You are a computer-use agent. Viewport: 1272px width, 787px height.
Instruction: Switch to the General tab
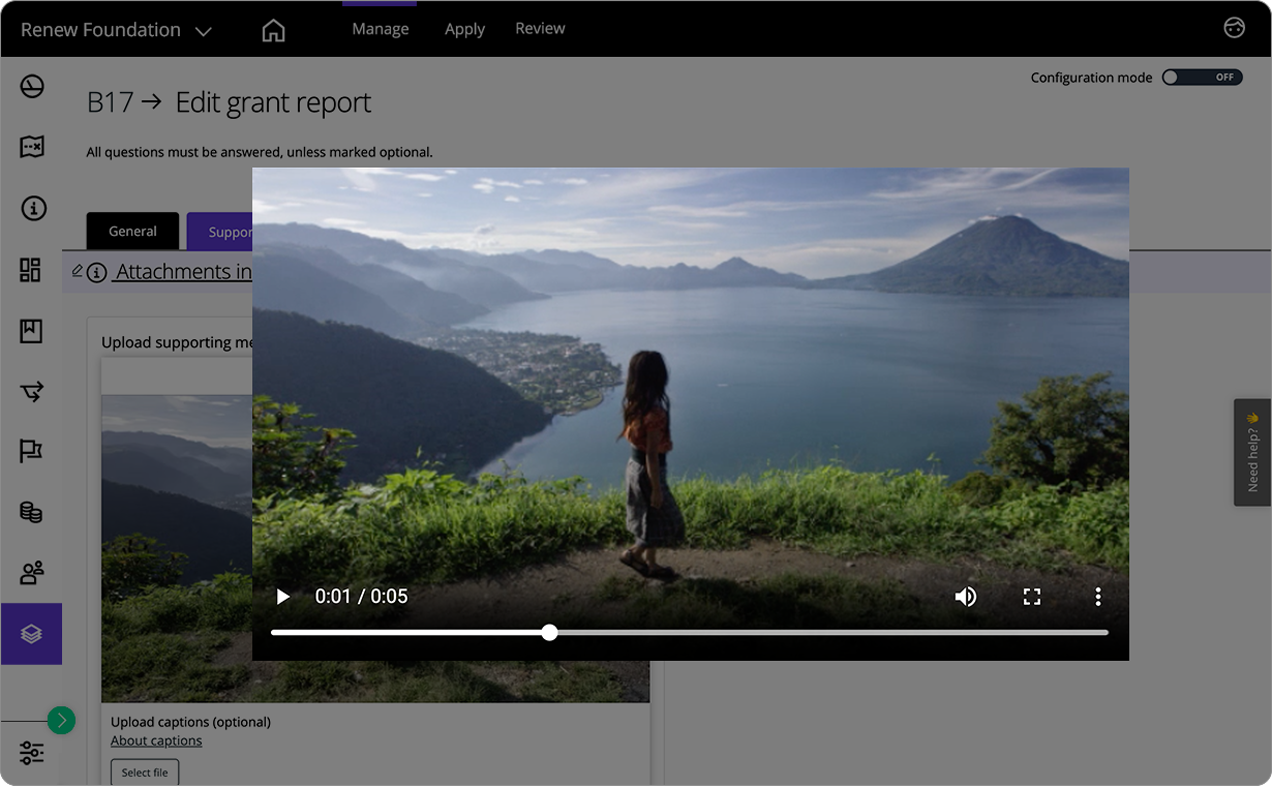click(x=133, y=231)
